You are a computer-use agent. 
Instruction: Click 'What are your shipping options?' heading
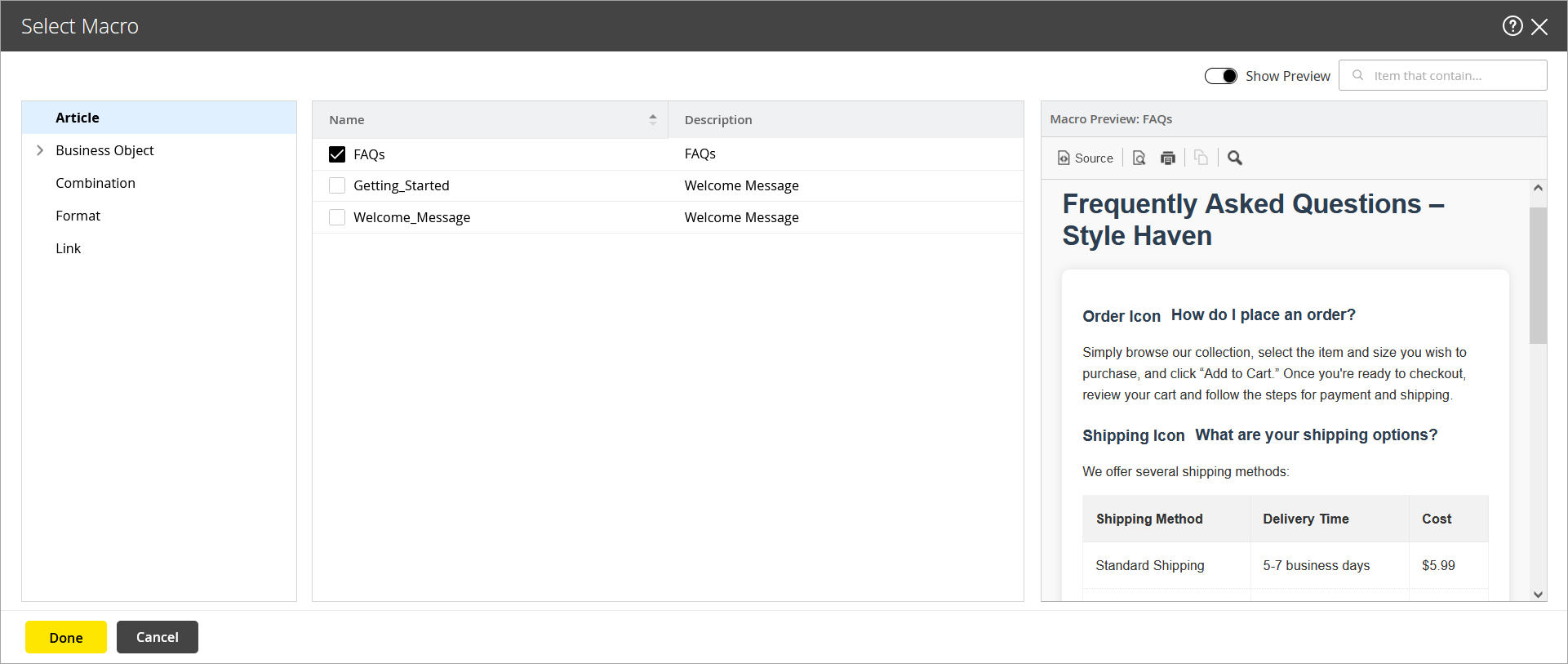coord(1316,435)
